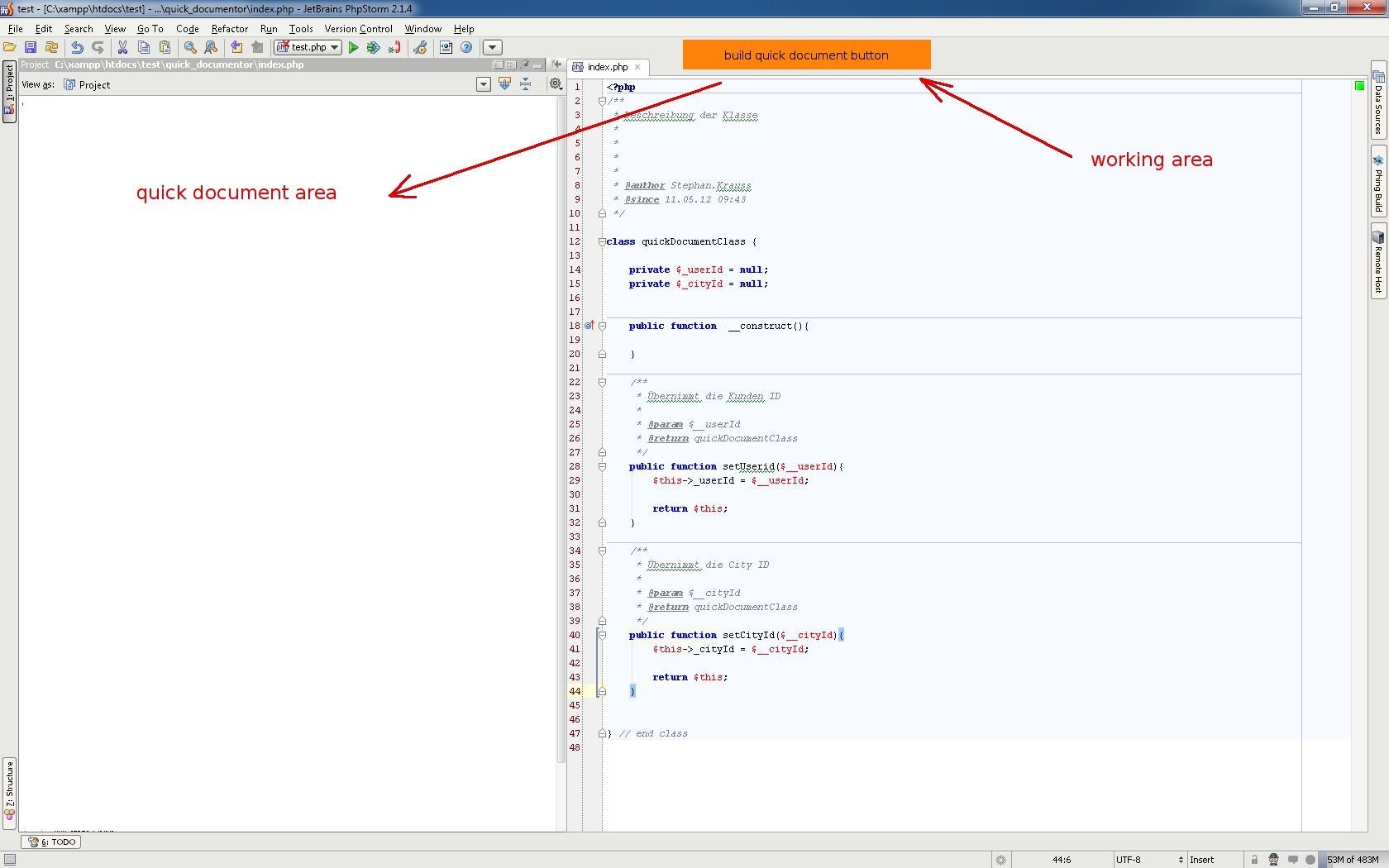This screenshot has width=1389, height=868.
Task: Open the extra toolbar dropdown arrow button
Action: (492, 48)
